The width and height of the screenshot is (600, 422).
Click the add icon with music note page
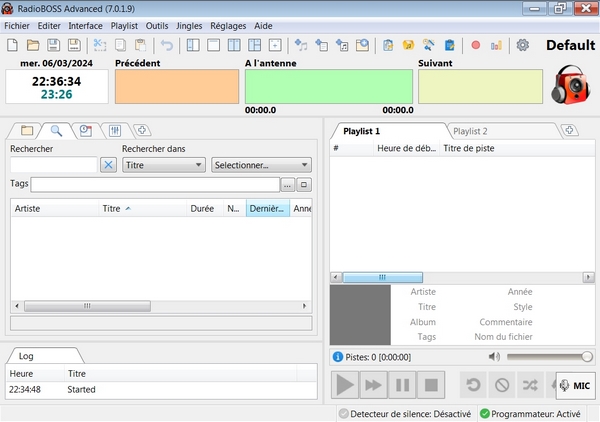342,45
